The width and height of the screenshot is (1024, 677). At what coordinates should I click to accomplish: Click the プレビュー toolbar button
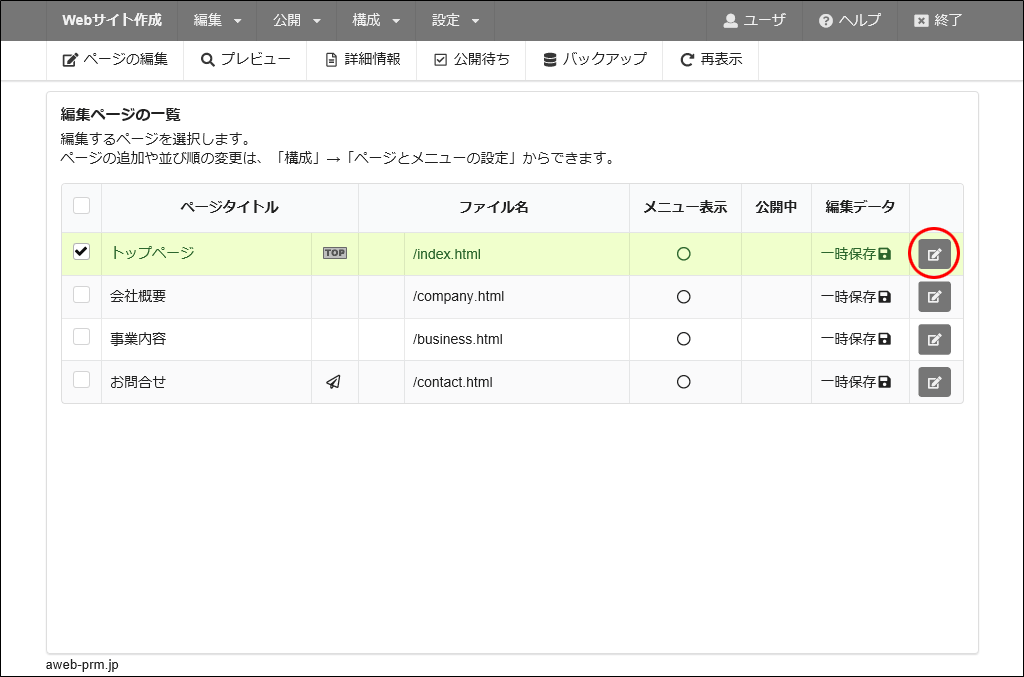(245, 60)
